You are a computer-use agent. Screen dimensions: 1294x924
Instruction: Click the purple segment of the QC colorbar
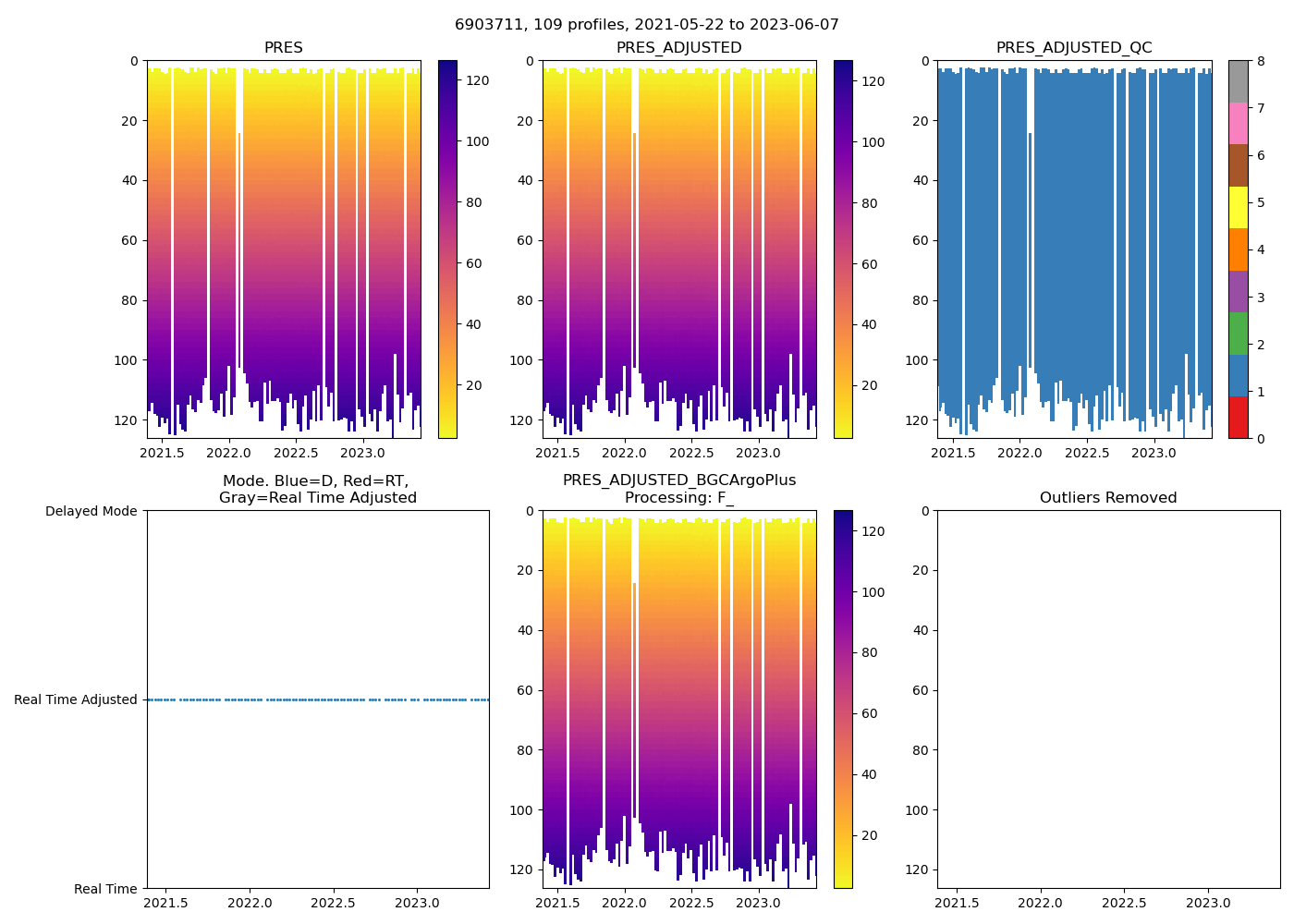[x=1238, y=291]
